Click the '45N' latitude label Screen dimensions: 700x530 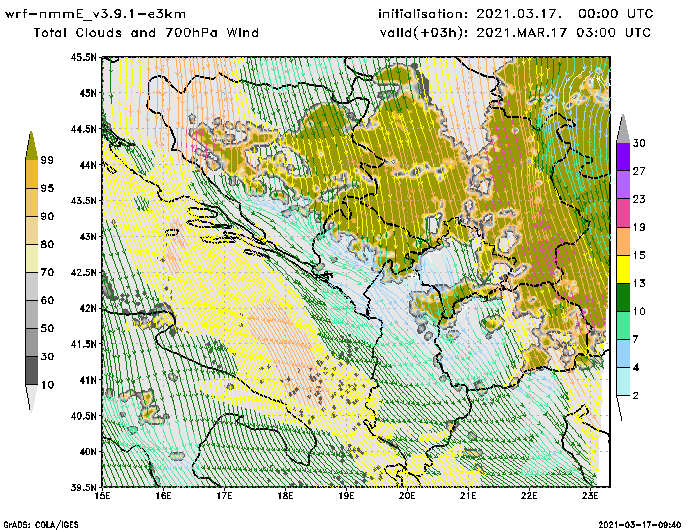tap(88, 93)
